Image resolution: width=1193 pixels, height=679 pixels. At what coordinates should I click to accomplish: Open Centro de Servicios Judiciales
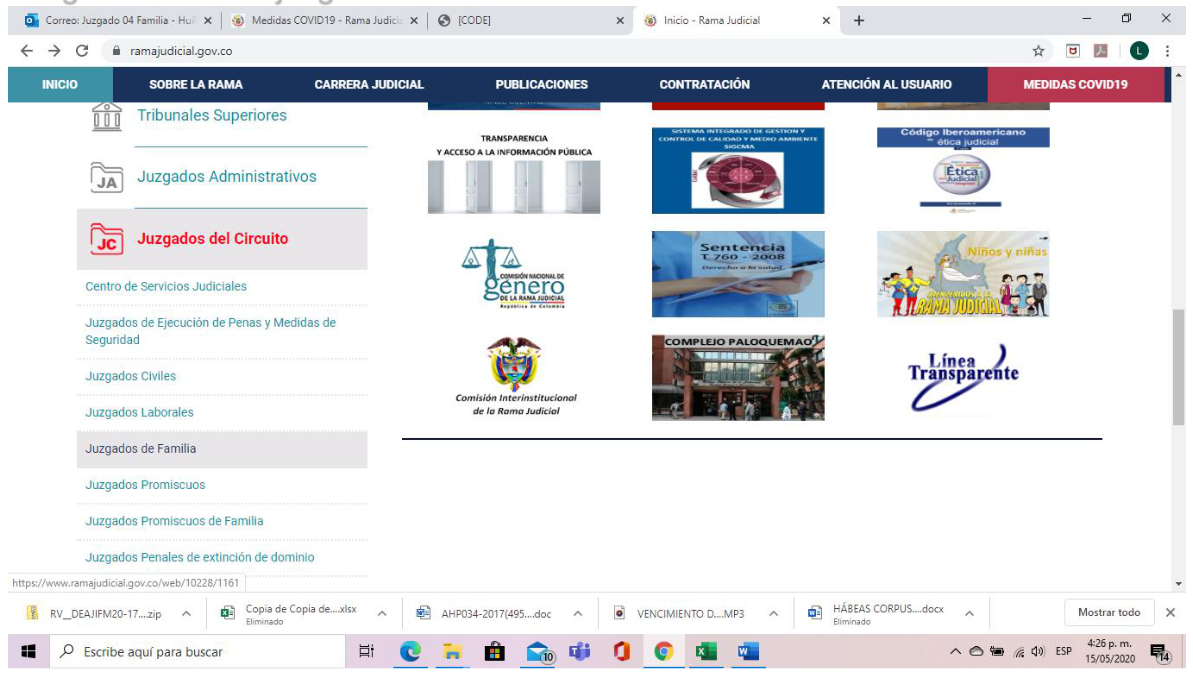coord(166,286)
